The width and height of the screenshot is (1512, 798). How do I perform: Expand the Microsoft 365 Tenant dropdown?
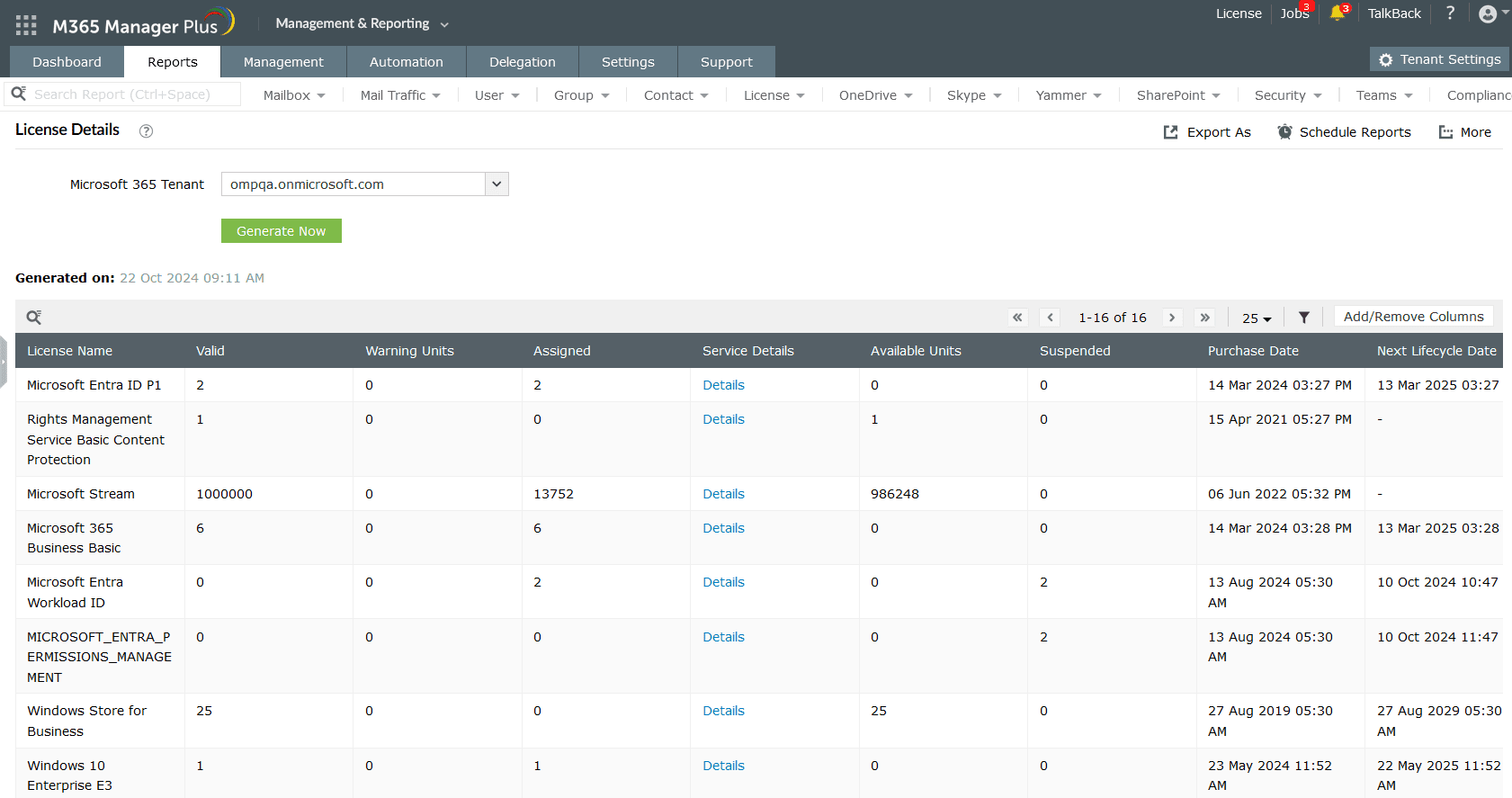[x=497, y=184]
